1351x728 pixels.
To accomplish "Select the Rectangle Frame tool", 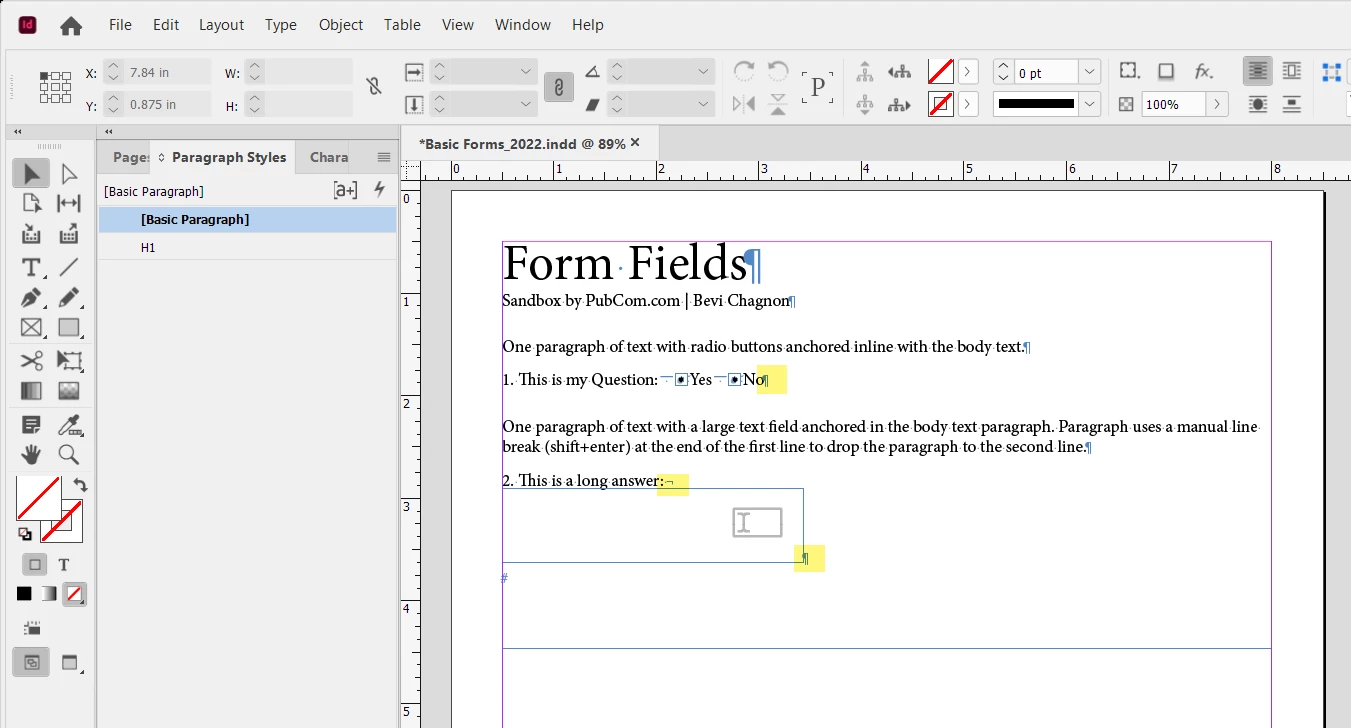I will pos(31,328).
